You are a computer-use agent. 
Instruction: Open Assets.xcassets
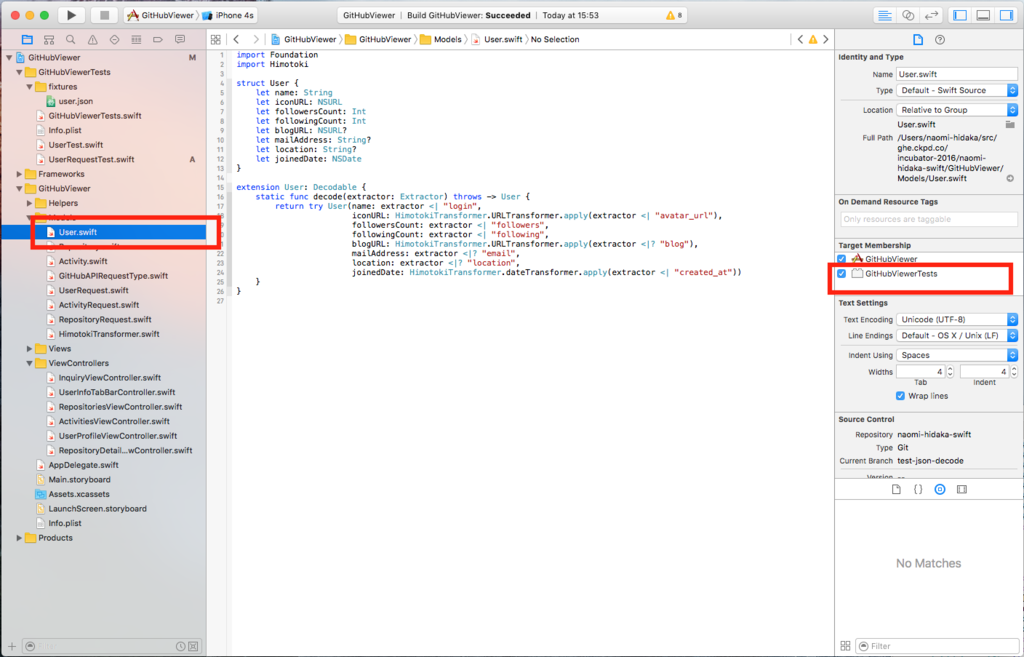78,494
